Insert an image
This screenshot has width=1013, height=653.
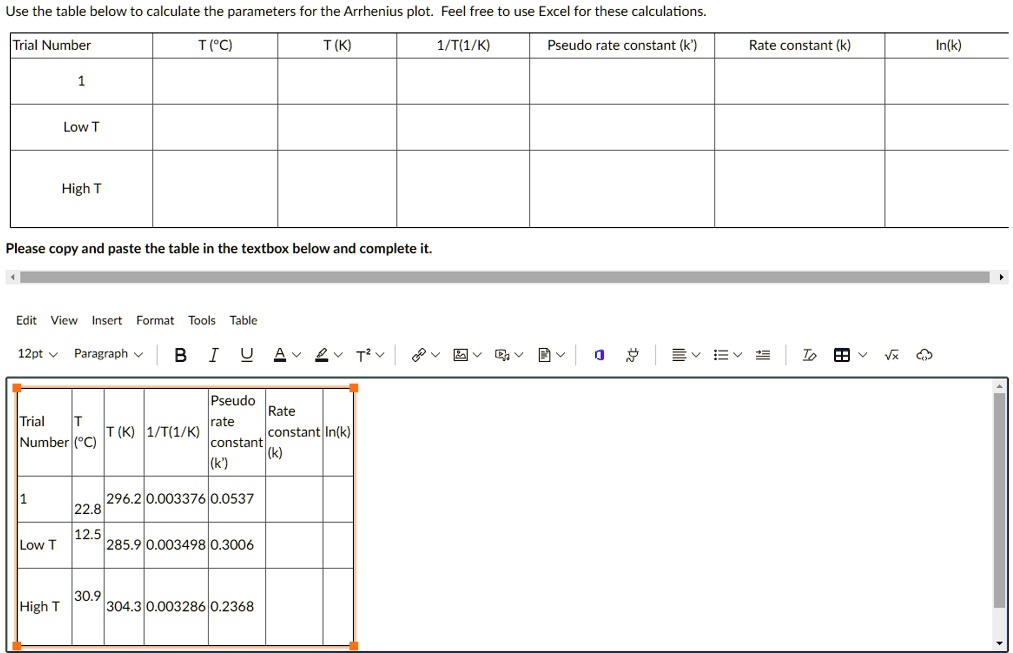(x=461, y=354)
